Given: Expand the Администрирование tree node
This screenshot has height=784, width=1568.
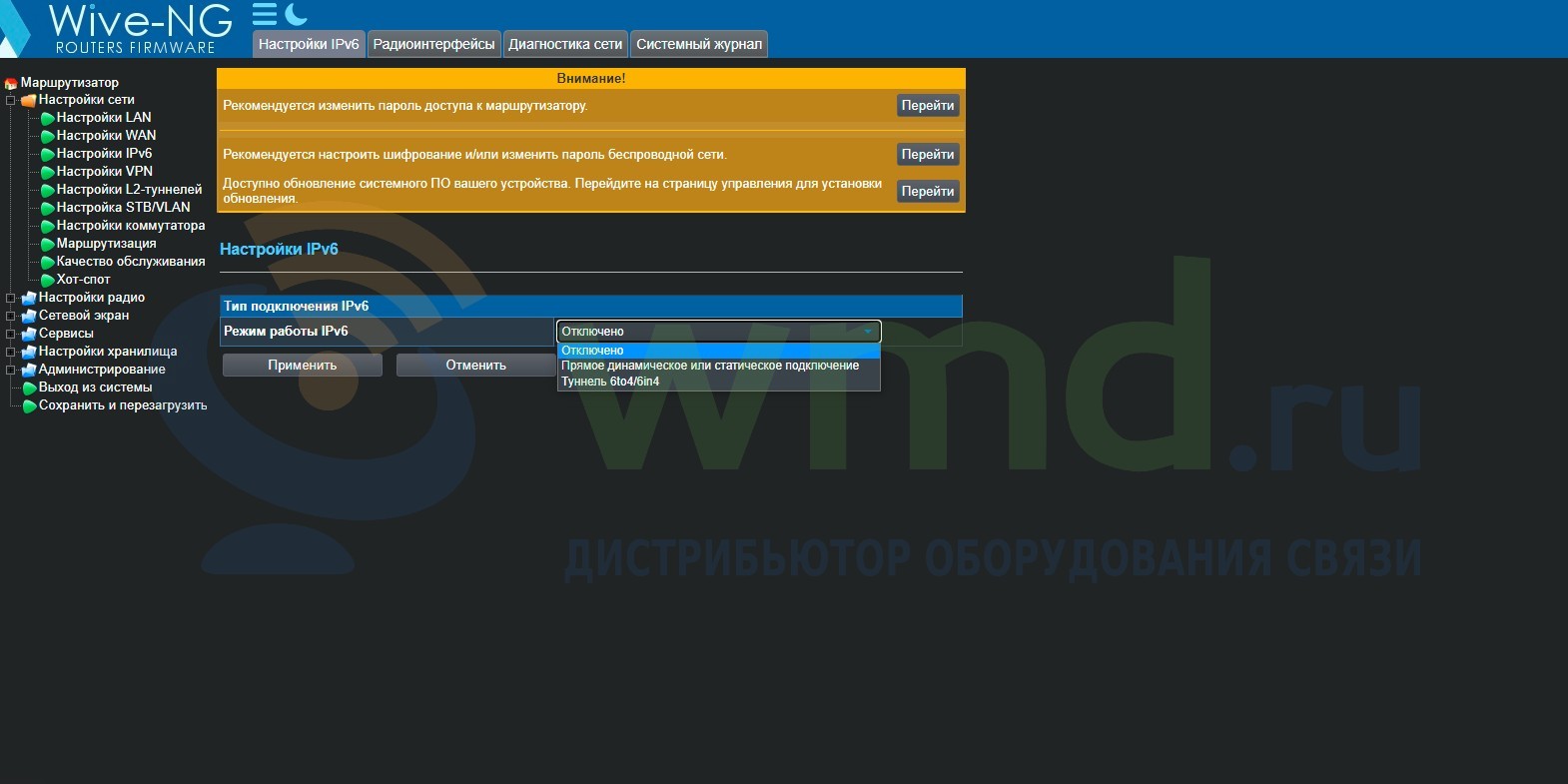Looking at the screenshot, I should click(x=11, y=370).
